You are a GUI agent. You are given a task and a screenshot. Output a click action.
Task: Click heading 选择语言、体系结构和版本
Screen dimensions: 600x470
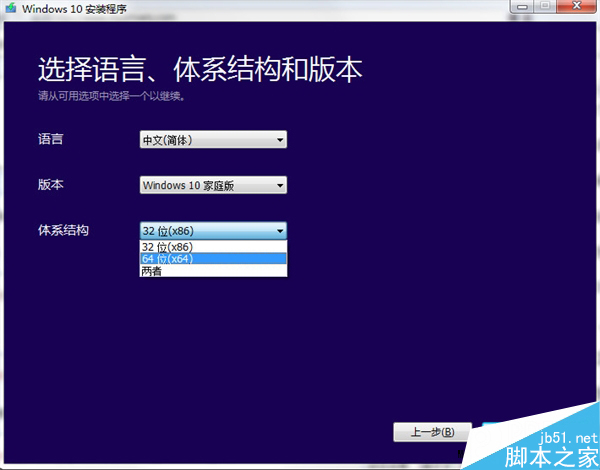pyautogui.click(x=200, y=70)
